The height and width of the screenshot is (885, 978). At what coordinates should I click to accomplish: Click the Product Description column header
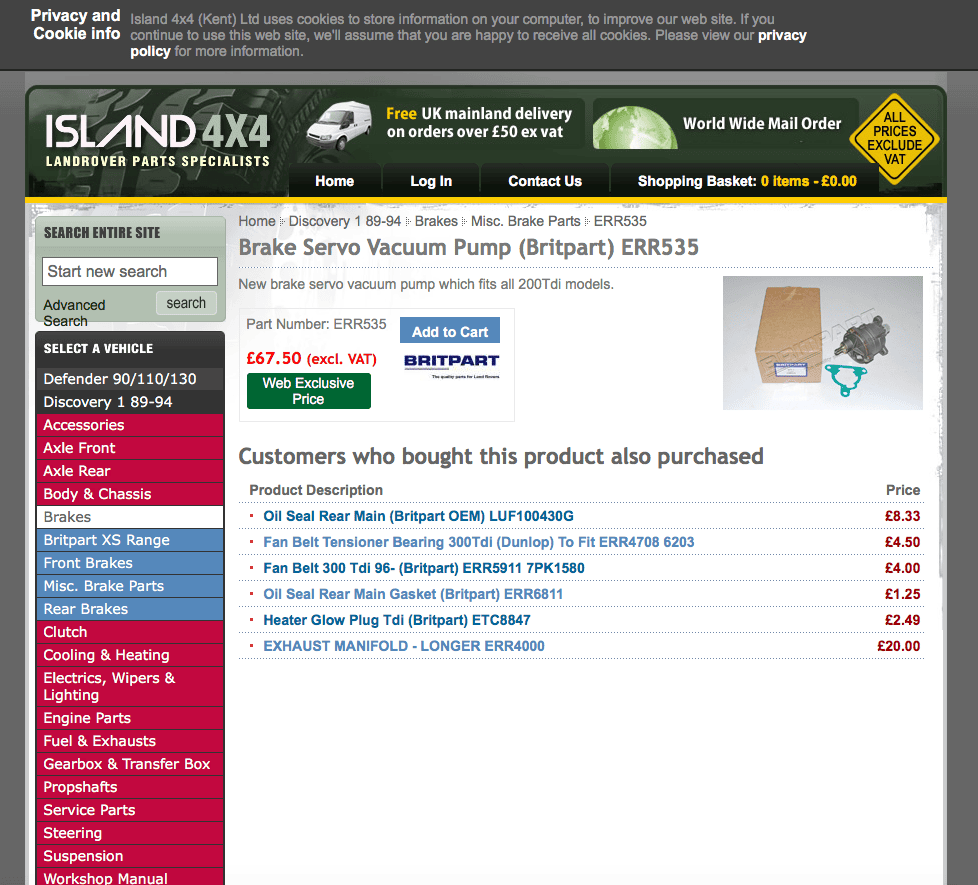coord(316,490)
